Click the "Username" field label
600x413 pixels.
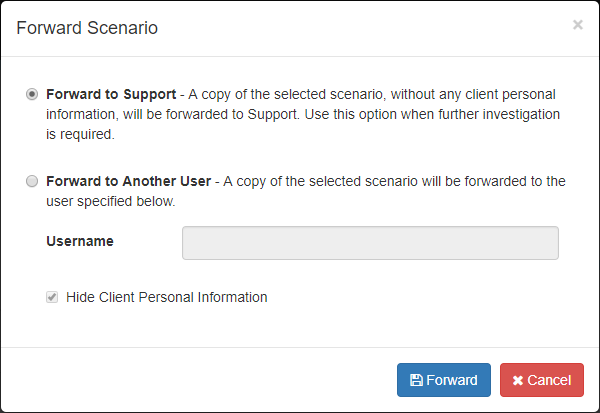click(x=80, y=241)
